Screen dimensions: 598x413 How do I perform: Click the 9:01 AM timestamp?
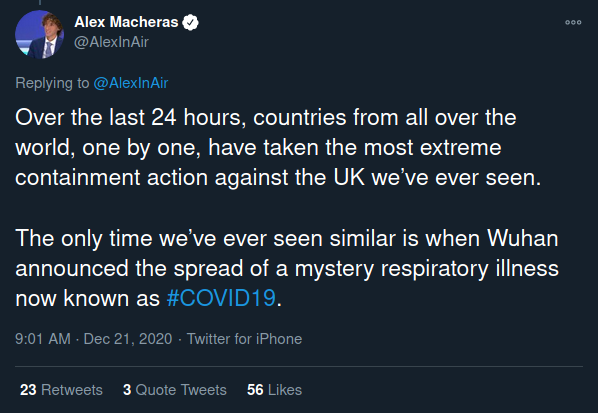(x=43, y=339)
